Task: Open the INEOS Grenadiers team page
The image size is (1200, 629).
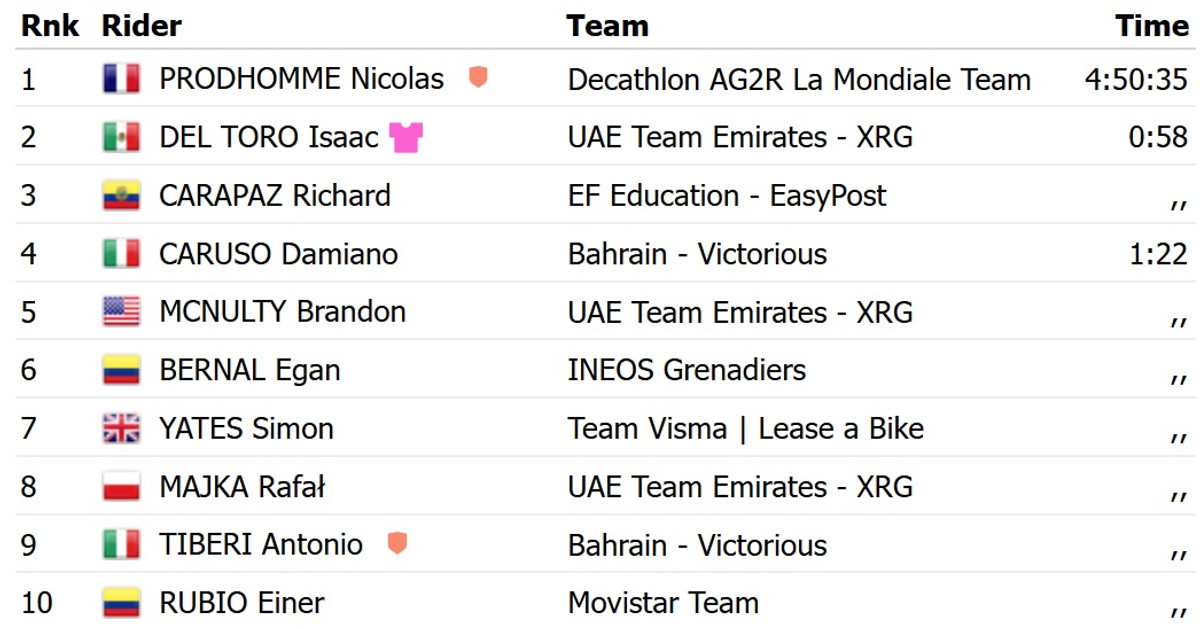Action: (686, 370)
